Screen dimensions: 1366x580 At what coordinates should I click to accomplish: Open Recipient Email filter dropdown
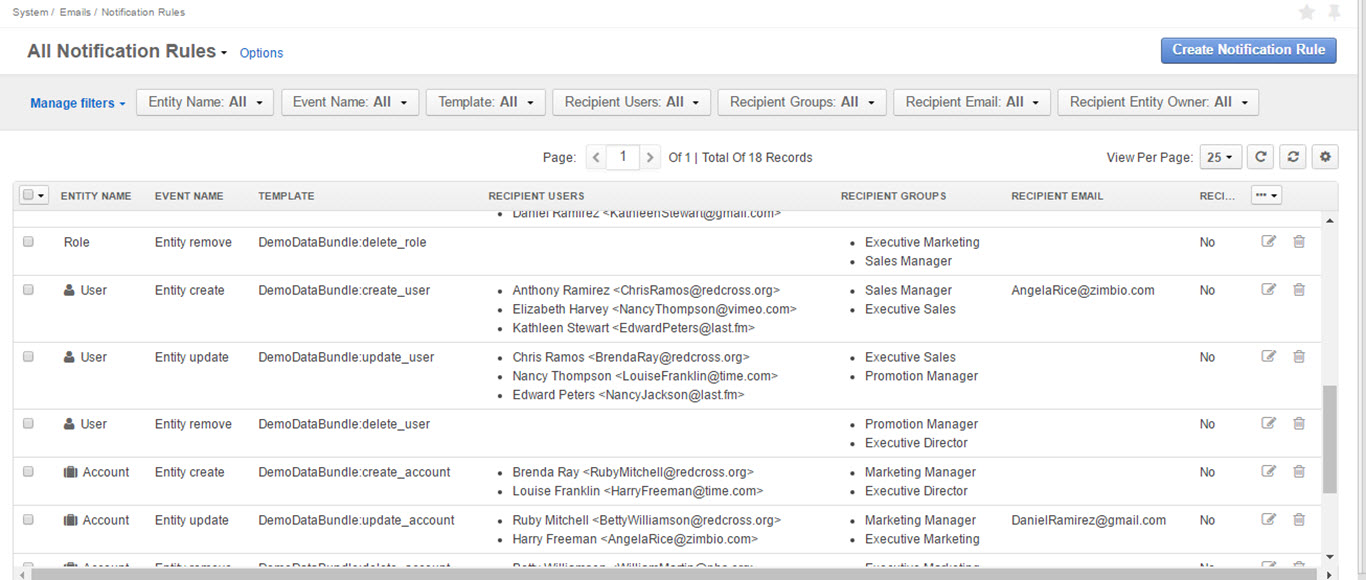[971, 102]
